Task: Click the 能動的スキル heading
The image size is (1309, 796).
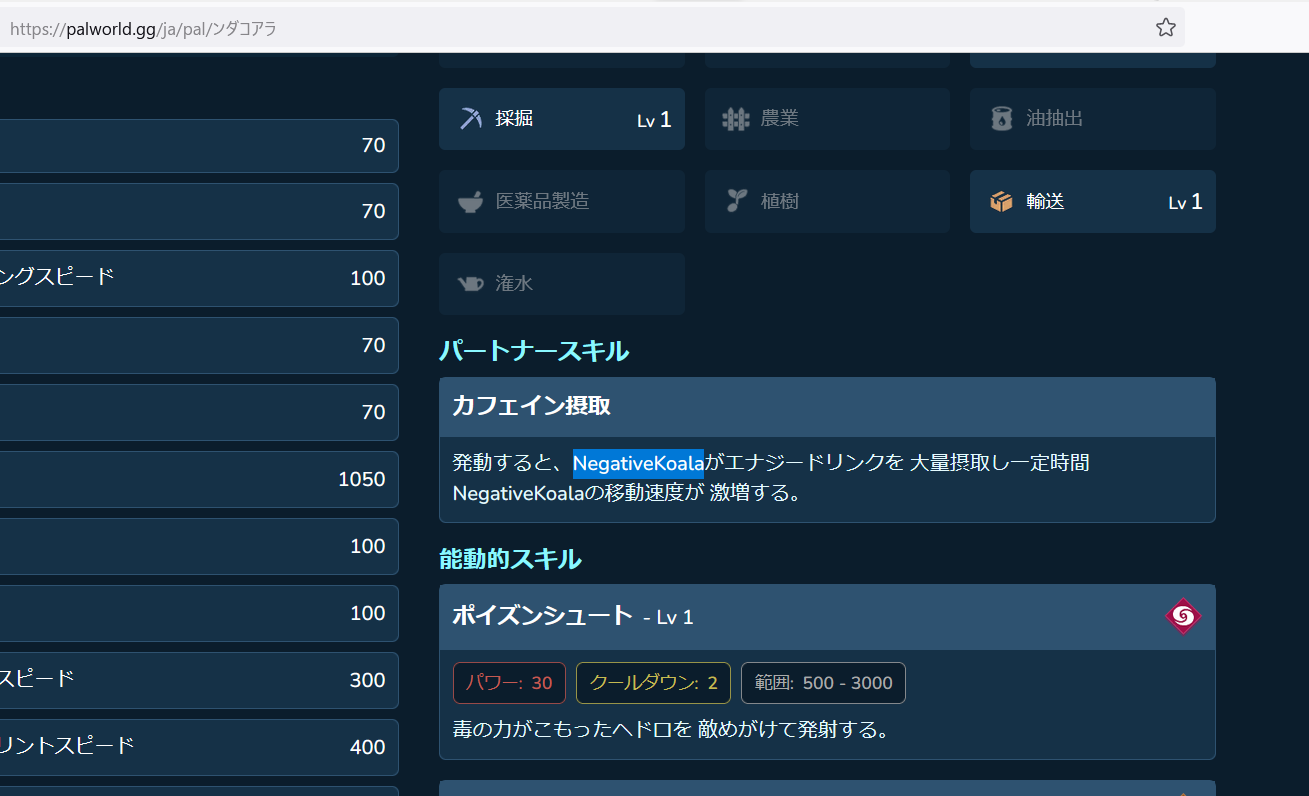Action: (x=510, y=559)
